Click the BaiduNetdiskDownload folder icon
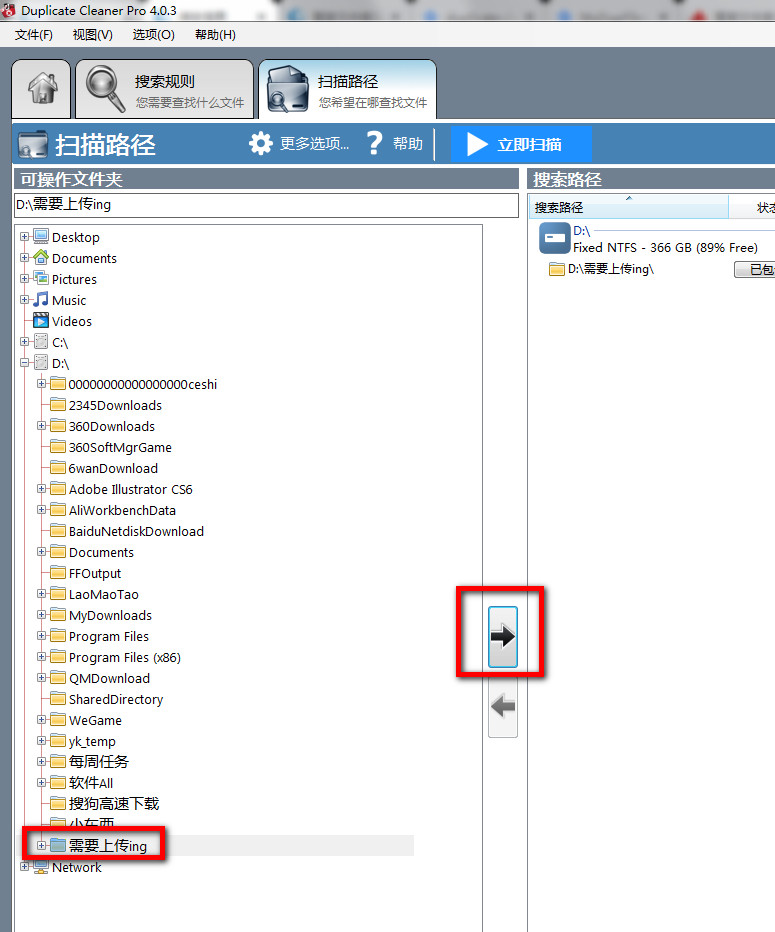 point(58,531)
